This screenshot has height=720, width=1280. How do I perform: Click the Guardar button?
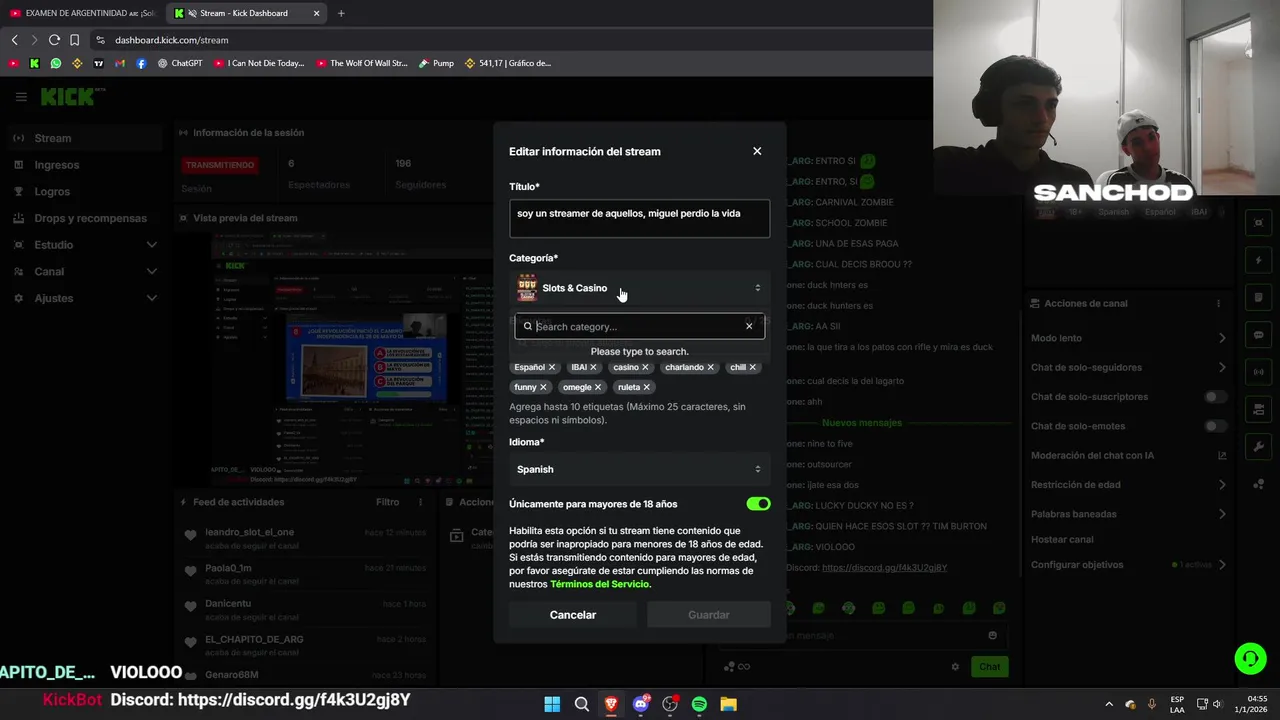coord(709,615)
